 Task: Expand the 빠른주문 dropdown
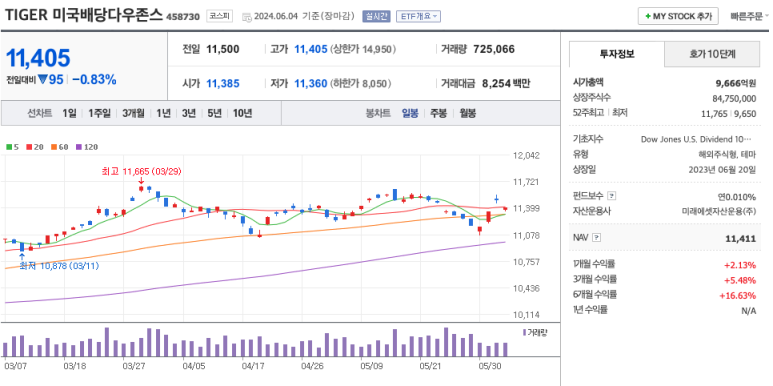[750, 16]
